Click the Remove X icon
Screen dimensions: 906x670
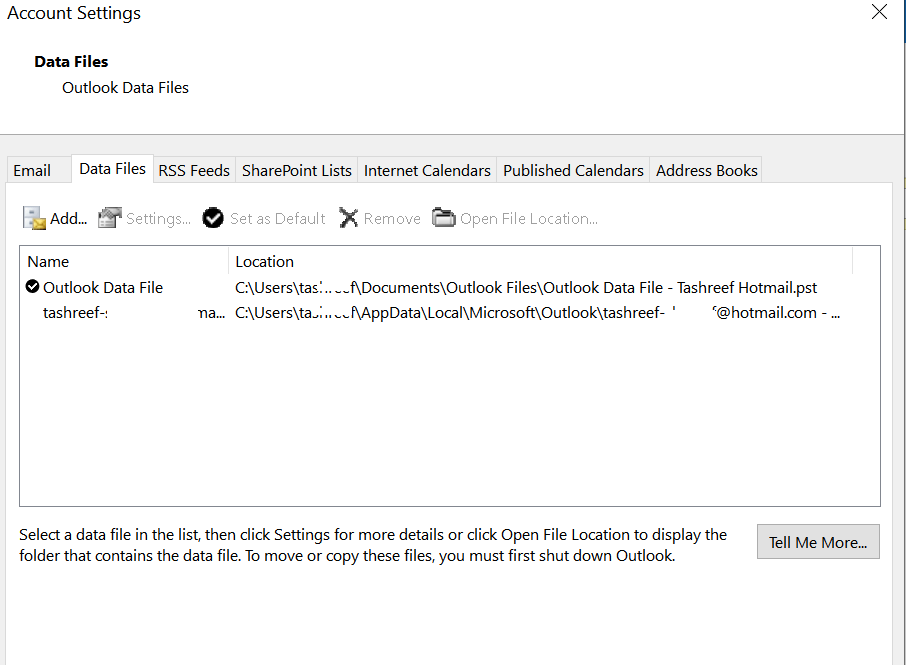[x=348, y=218]
